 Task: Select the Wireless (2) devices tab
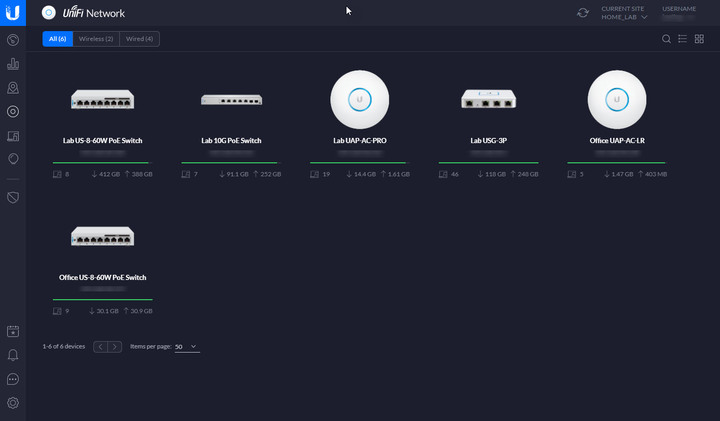(96, 39)
